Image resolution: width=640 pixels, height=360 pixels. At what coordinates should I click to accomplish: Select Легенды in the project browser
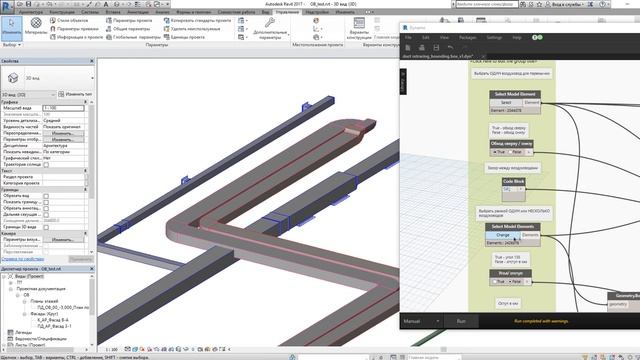pyautogui.click(x=23, y=332)
